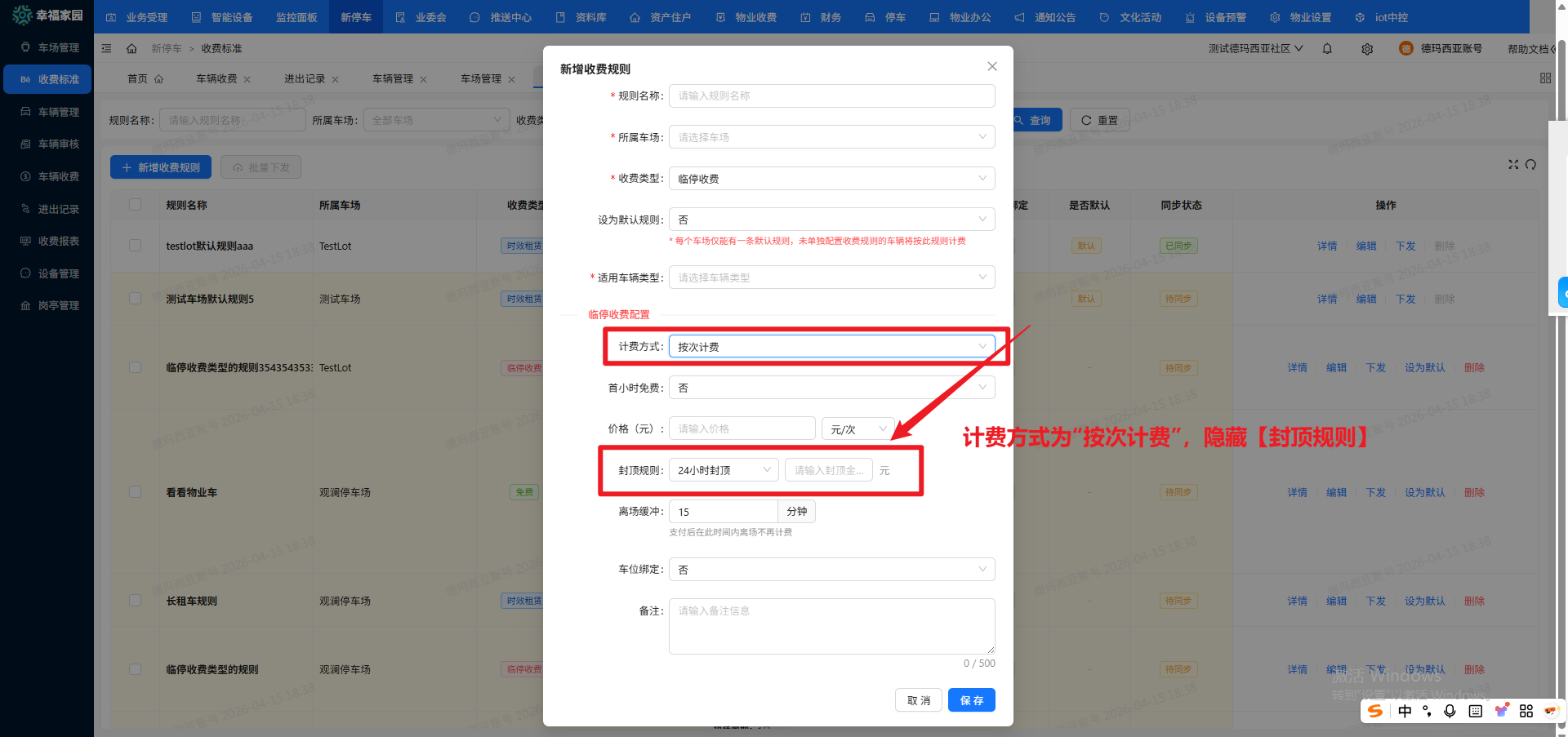Click the 保存 button
This screenshot has width=1568, height=737.
(x=971, y=700)
